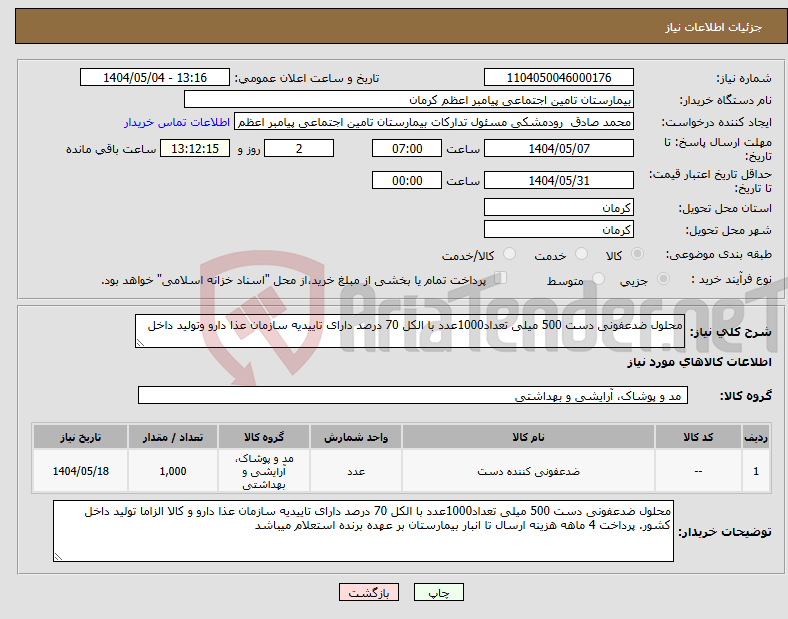The height and width of the screenshot is (619, 788).
Task: Click the remaining time 13:12:15 field
Action: pos(195,148)
